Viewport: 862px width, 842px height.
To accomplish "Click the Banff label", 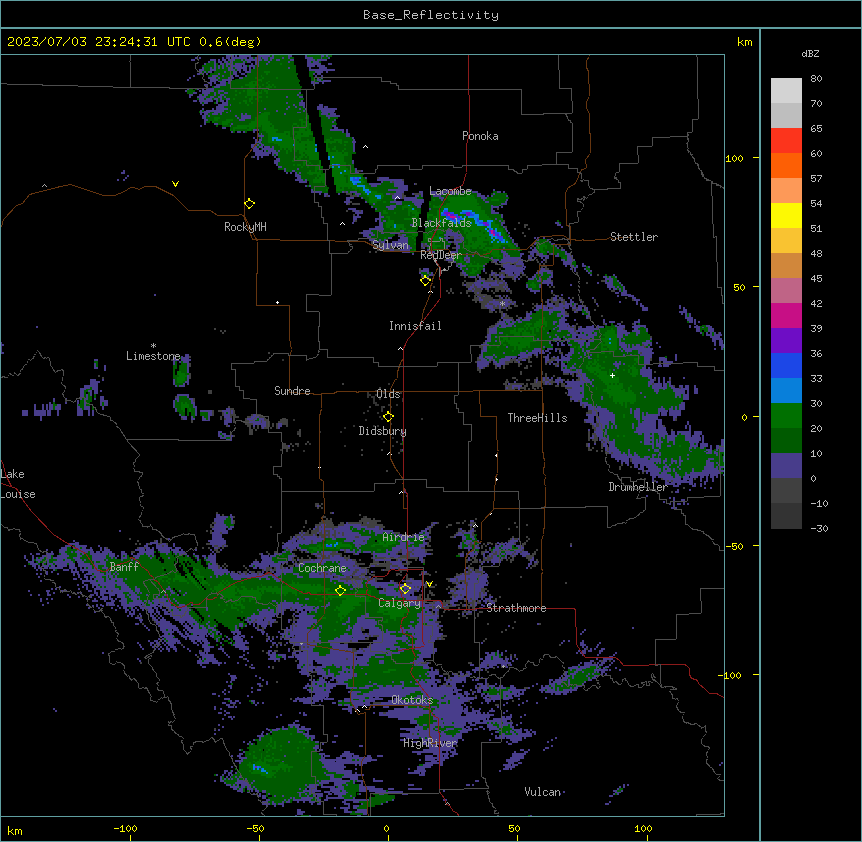I will click(x=124, y=567).
